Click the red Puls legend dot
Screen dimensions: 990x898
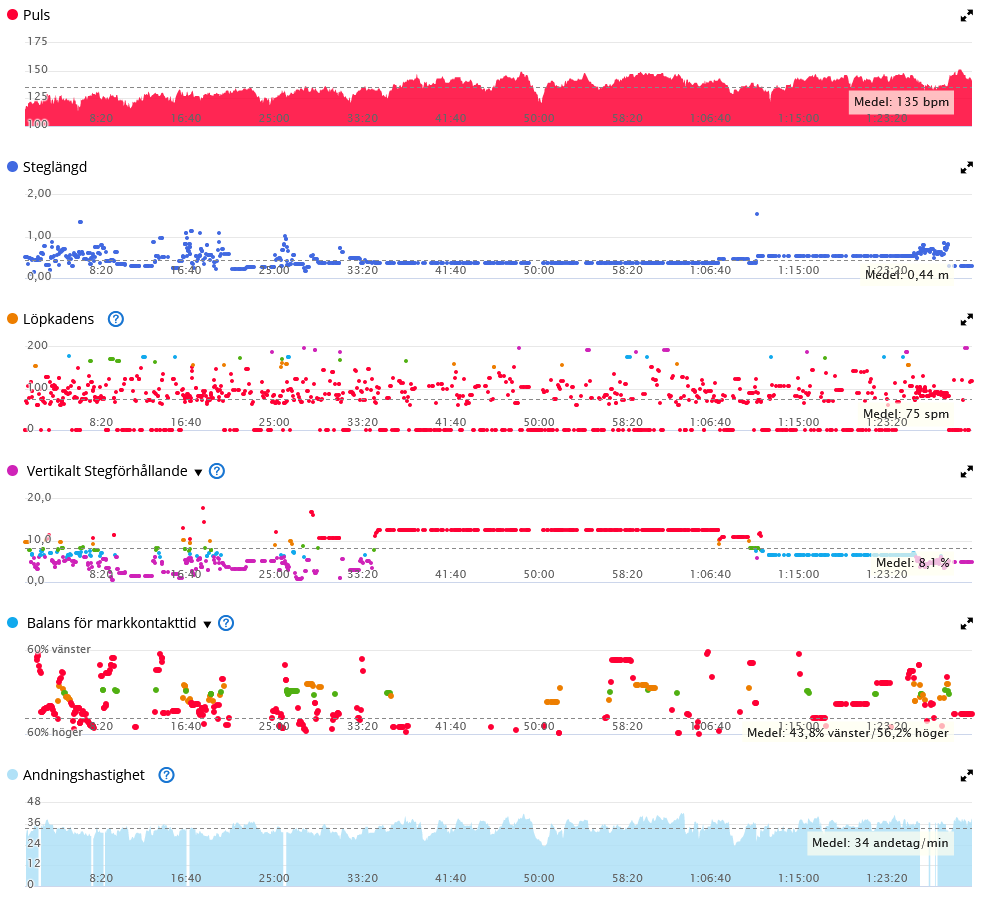click(x=12, y=15)
